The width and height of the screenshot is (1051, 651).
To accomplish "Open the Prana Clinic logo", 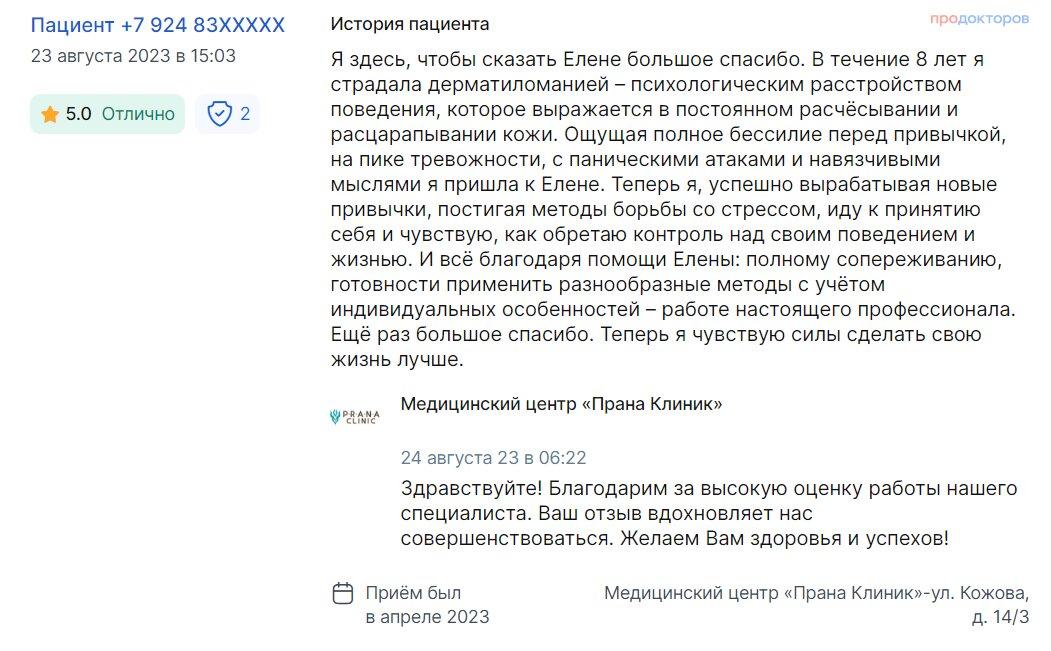I will tap(355, 416).
